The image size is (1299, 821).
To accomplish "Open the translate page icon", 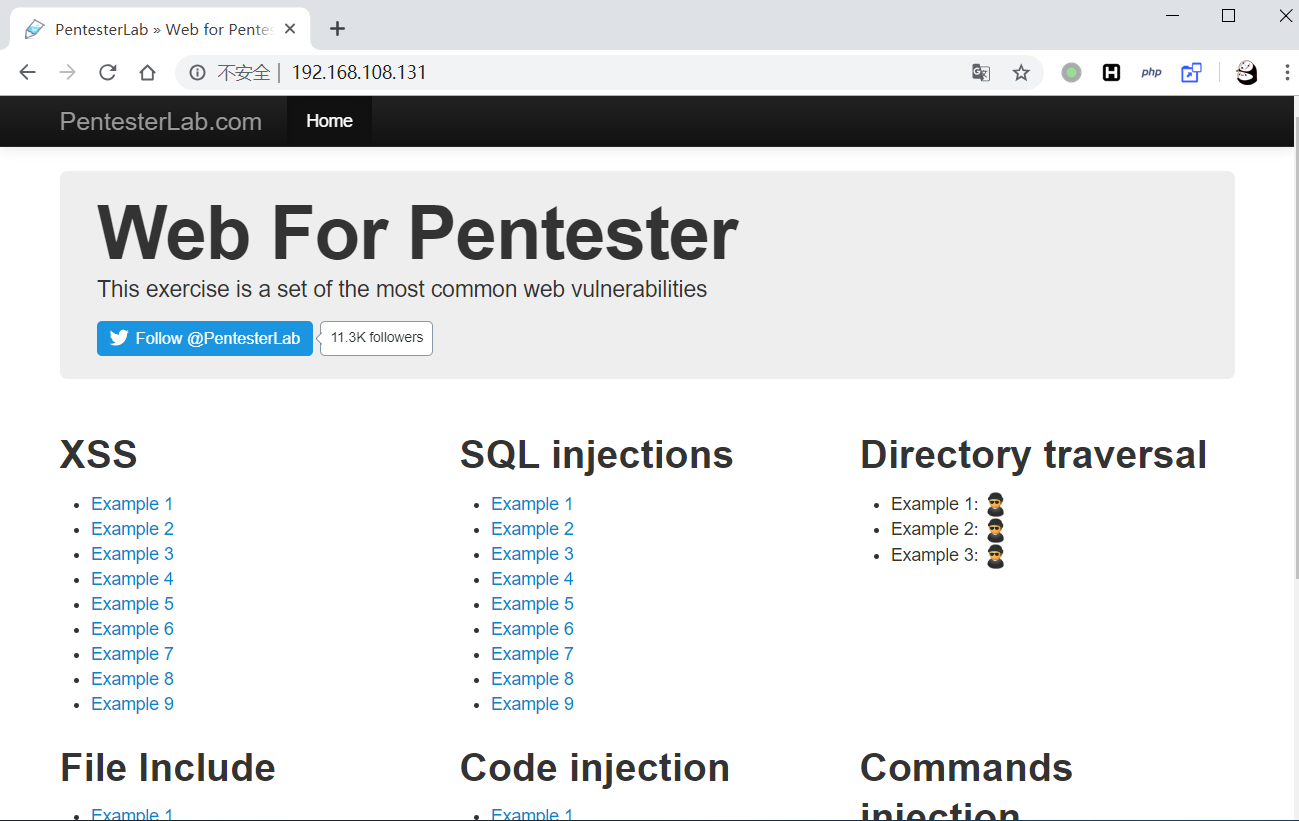I will pyautogui.click(x=981, y=72).
